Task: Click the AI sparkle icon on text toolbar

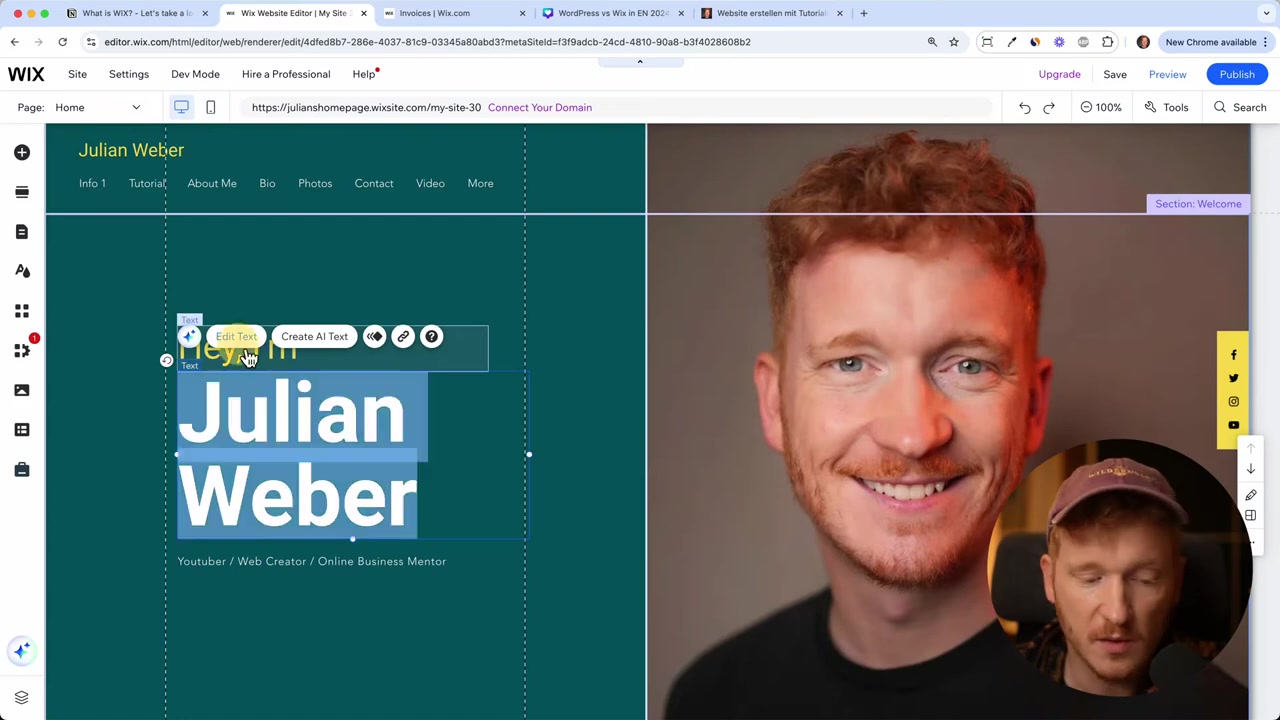Action: [x=189, y=336]
